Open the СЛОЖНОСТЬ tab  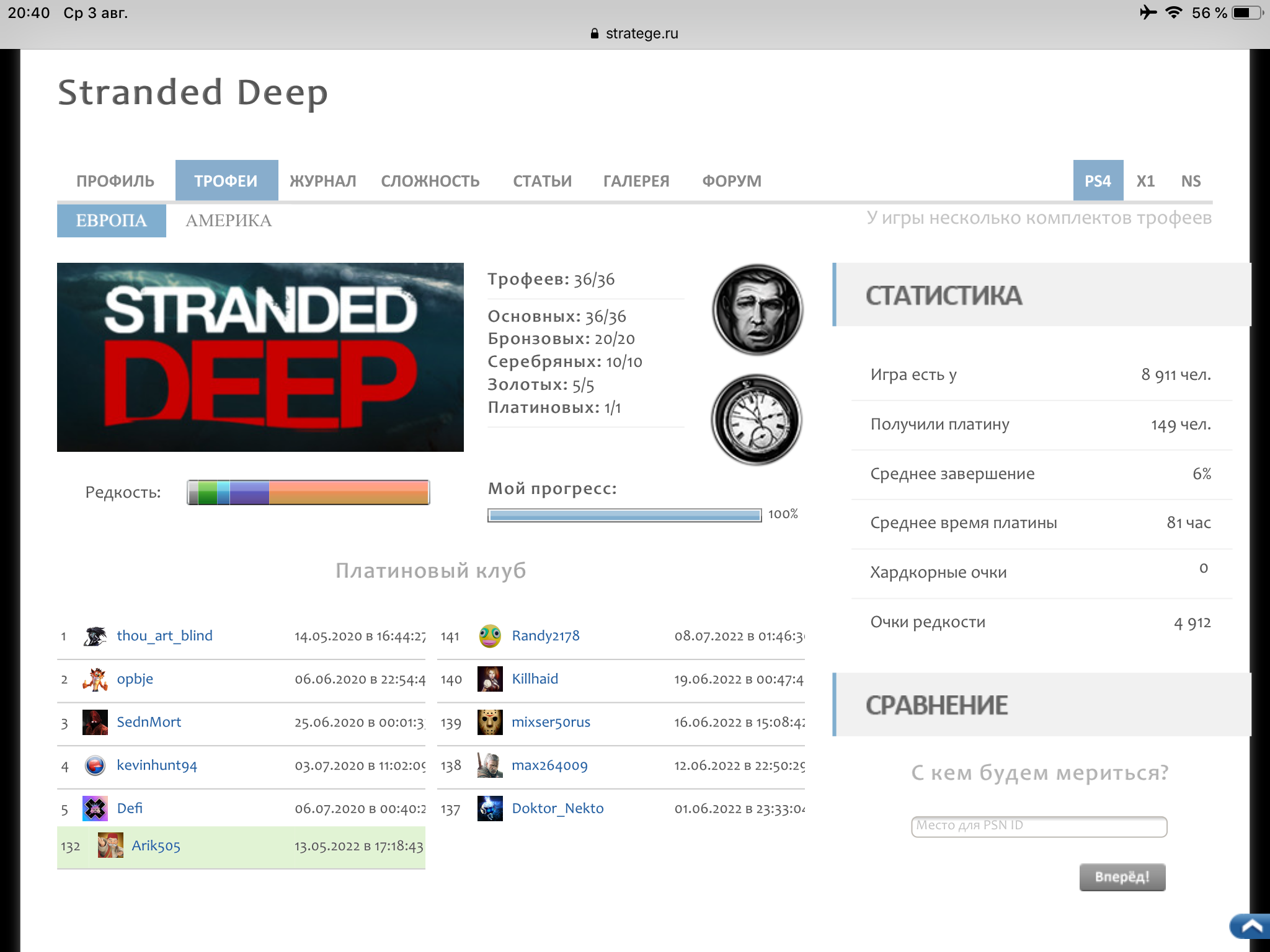click(x=430, y=181)
